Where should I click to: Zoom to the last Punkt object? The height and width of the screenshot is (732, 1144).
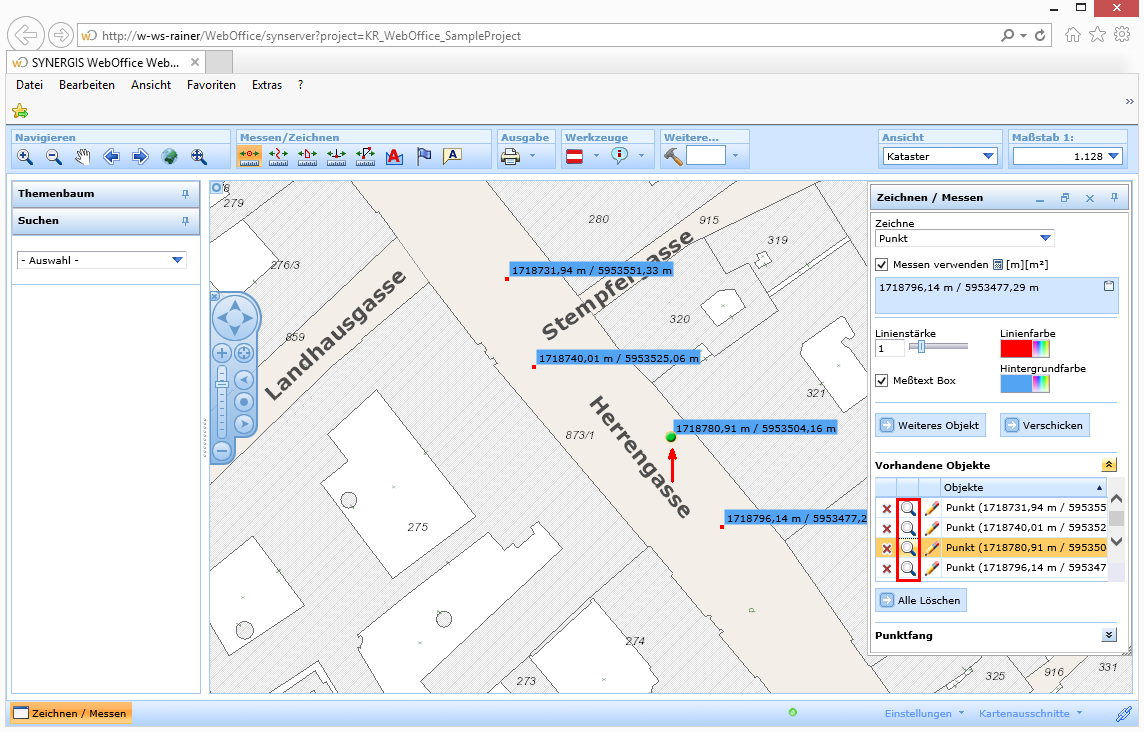908,568
